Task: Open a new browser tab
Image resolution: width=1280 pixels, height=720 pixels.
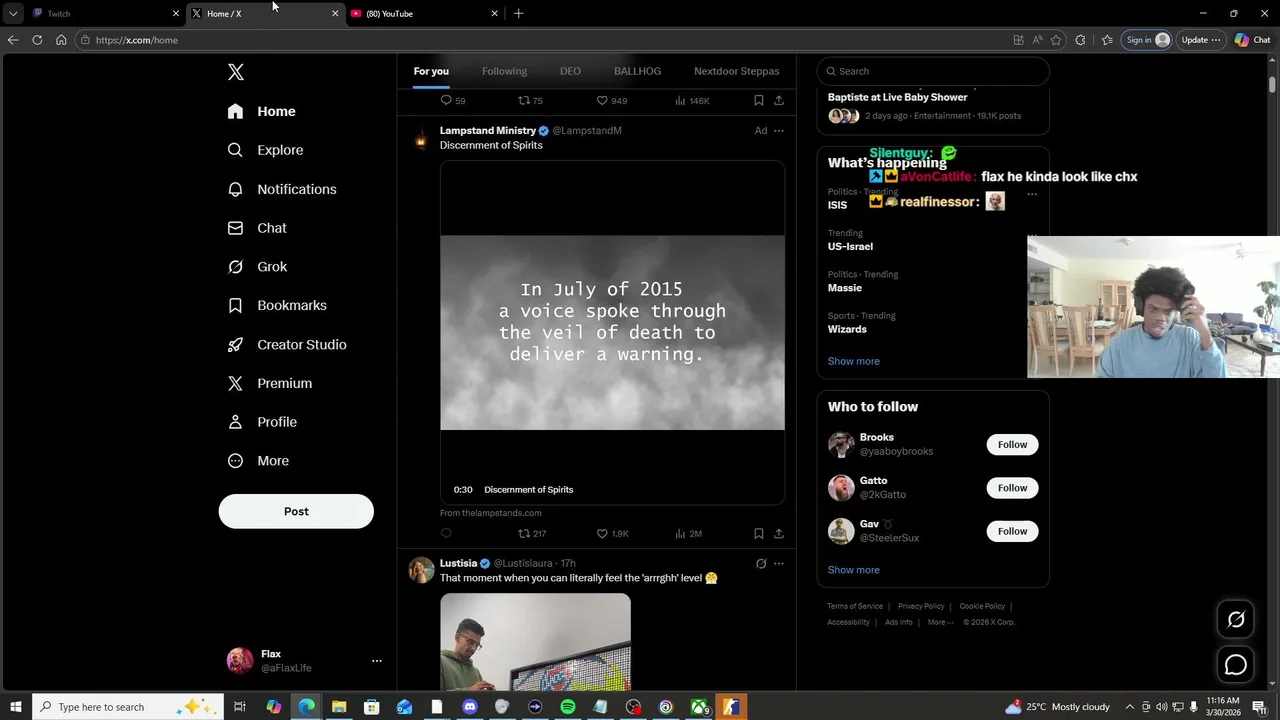Action: click(x=518, y=13)
